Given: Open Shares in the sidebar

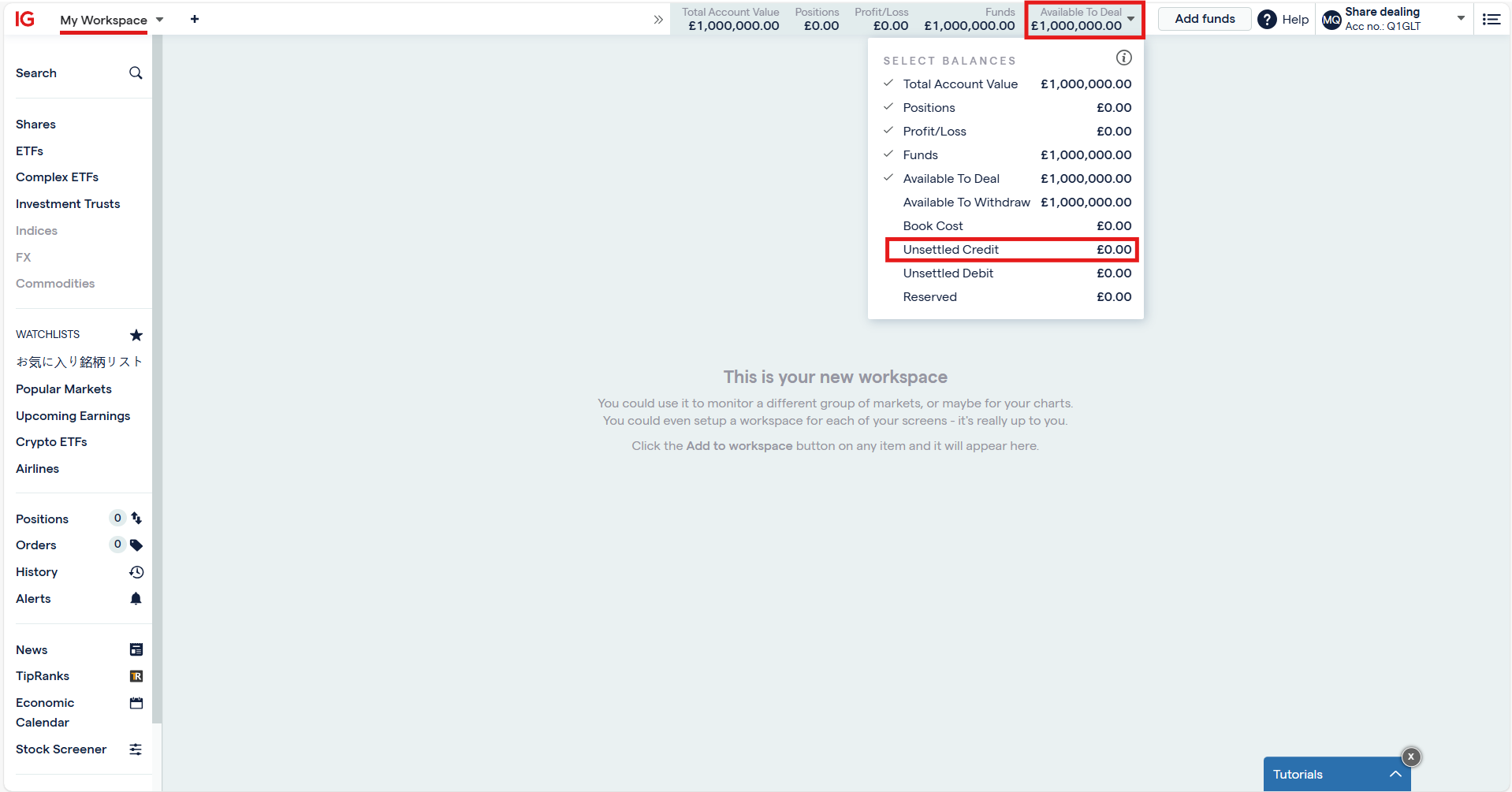Looking at the screenshot, I should click(x=35, y=125).
